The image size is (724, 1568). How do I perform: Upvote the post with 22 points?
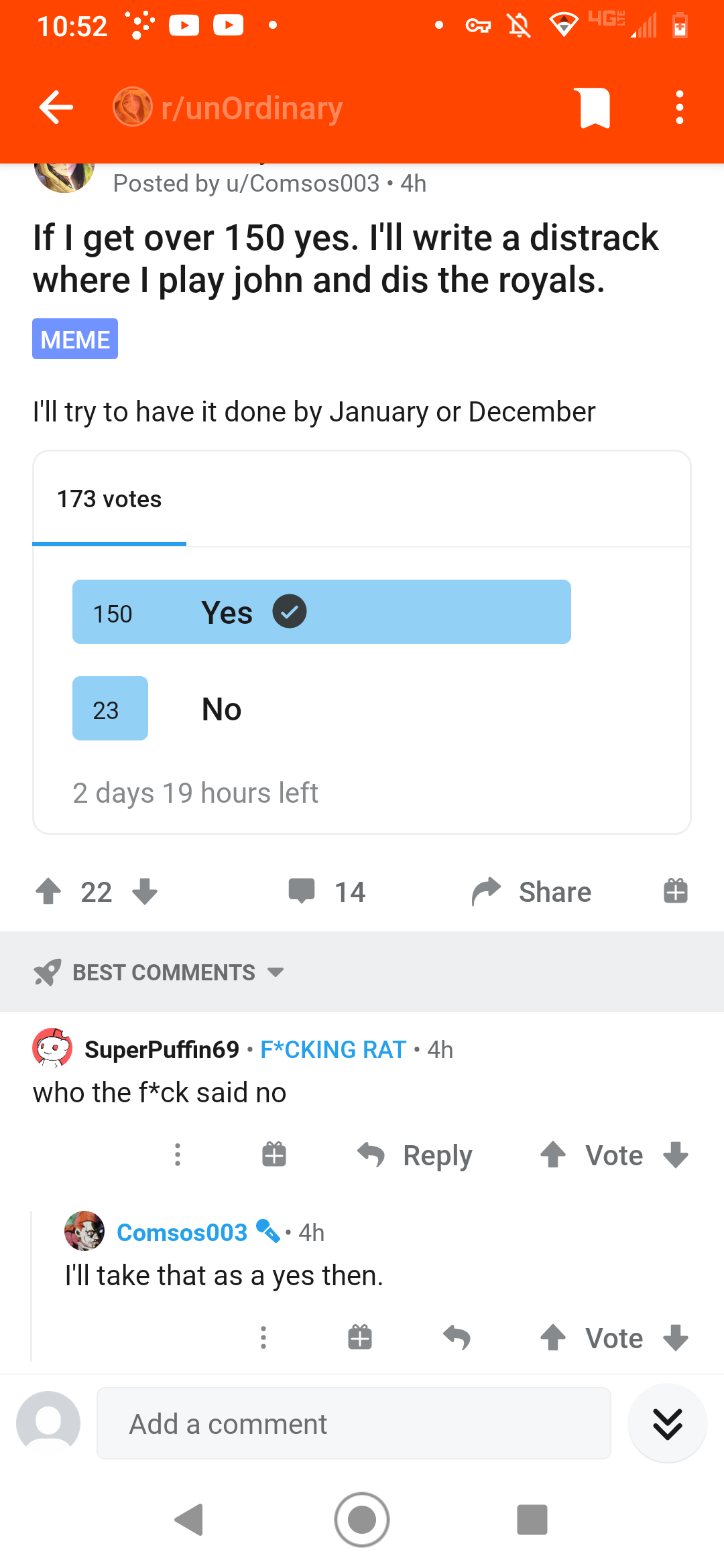click(x=48, y=892)
